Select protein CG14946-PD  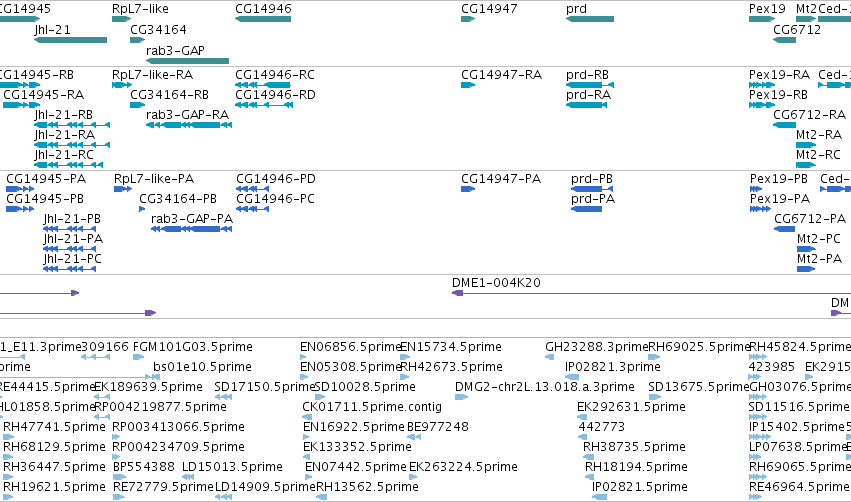tap(252, 189)
